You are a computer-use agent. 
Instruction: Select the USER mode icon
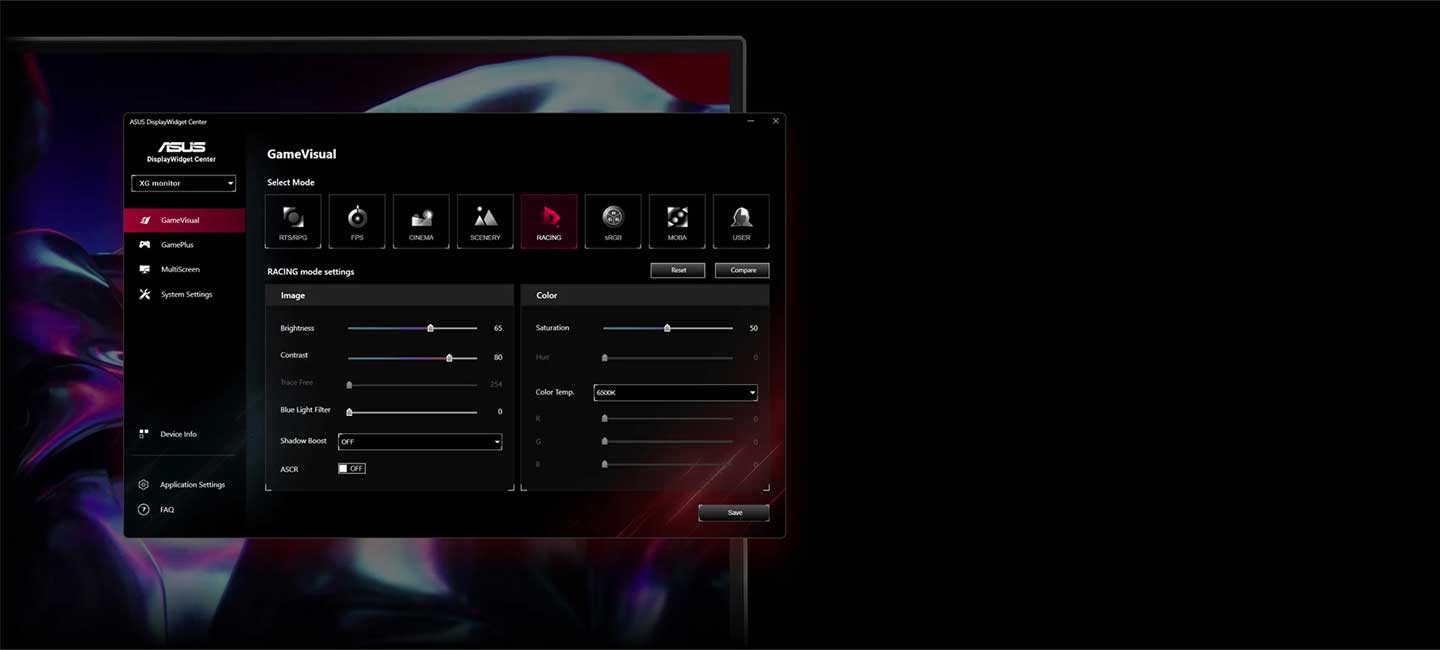pyautogui.click(x=741, y=220)
